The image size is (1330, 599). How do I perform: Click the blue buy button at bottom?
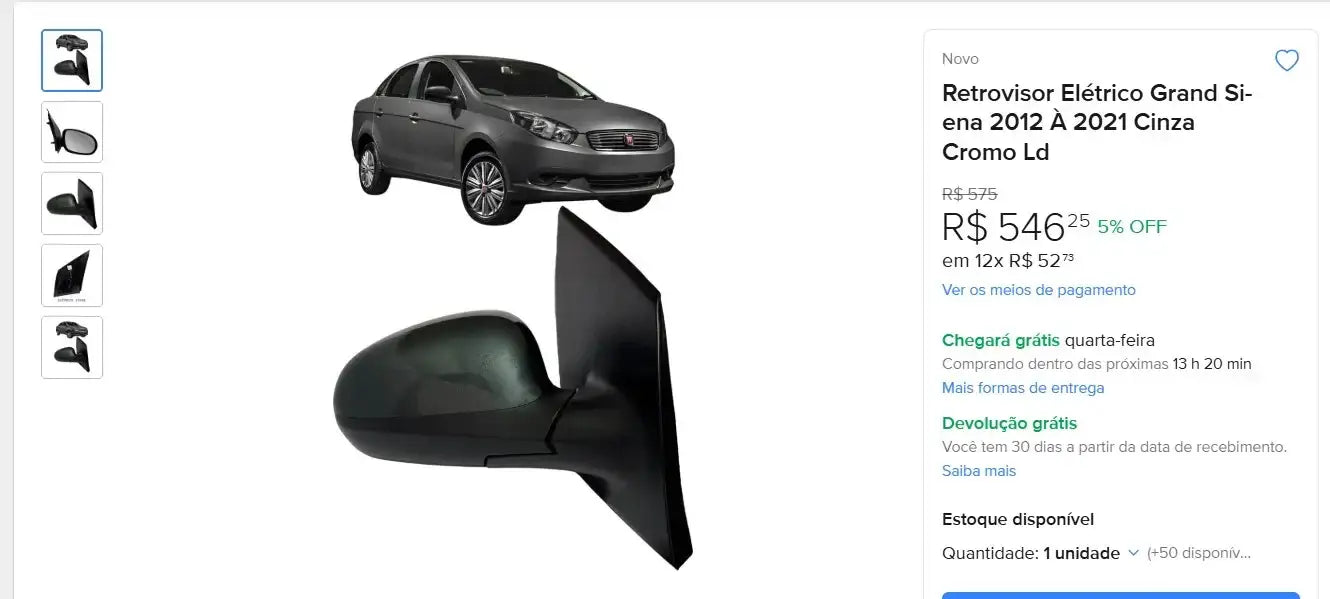1121,595
